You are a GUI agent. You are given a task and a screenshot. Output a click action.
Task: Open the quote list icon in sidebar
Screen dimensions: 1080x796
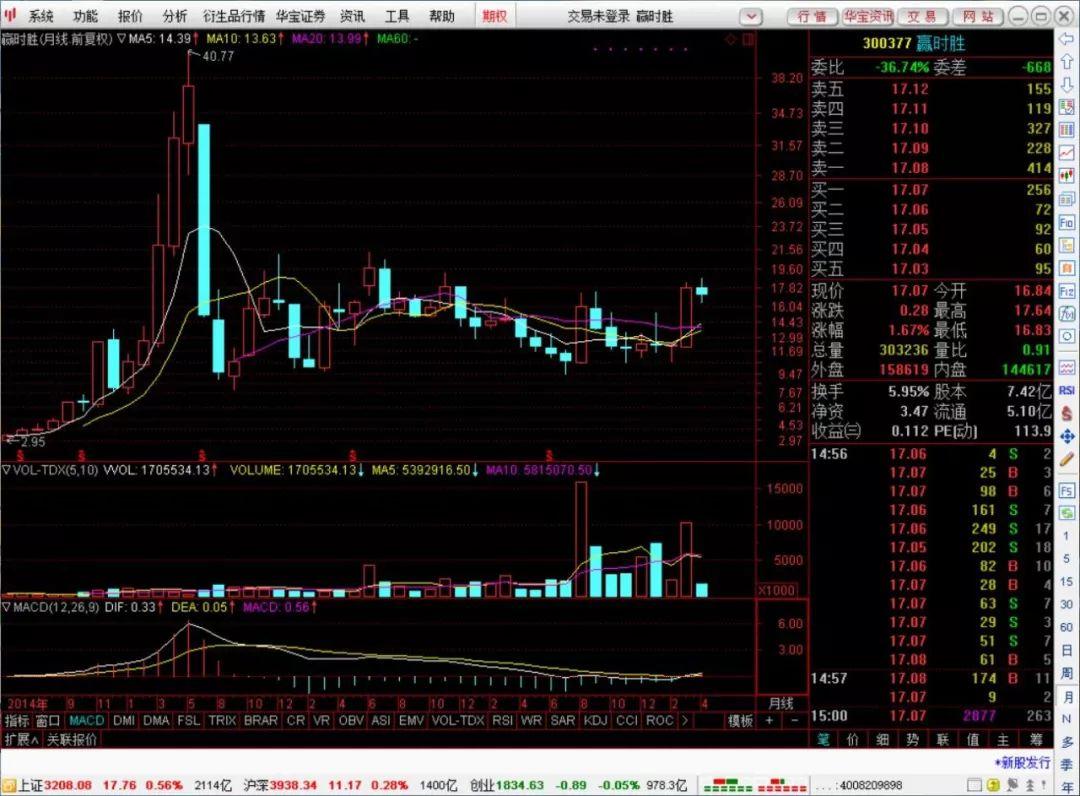click(1066, 107)
